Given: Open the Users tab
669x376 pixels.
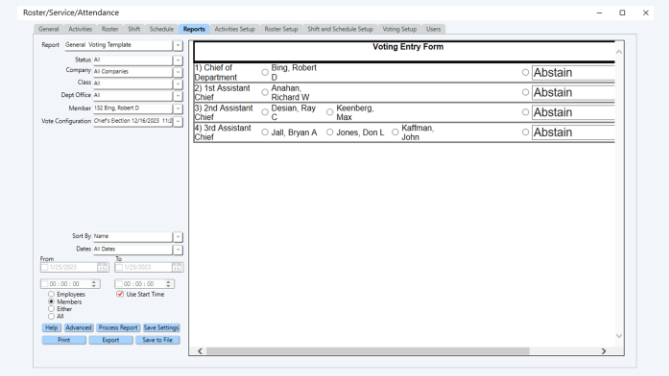Looking at the screenshot, I should click(x=433, y=29).
